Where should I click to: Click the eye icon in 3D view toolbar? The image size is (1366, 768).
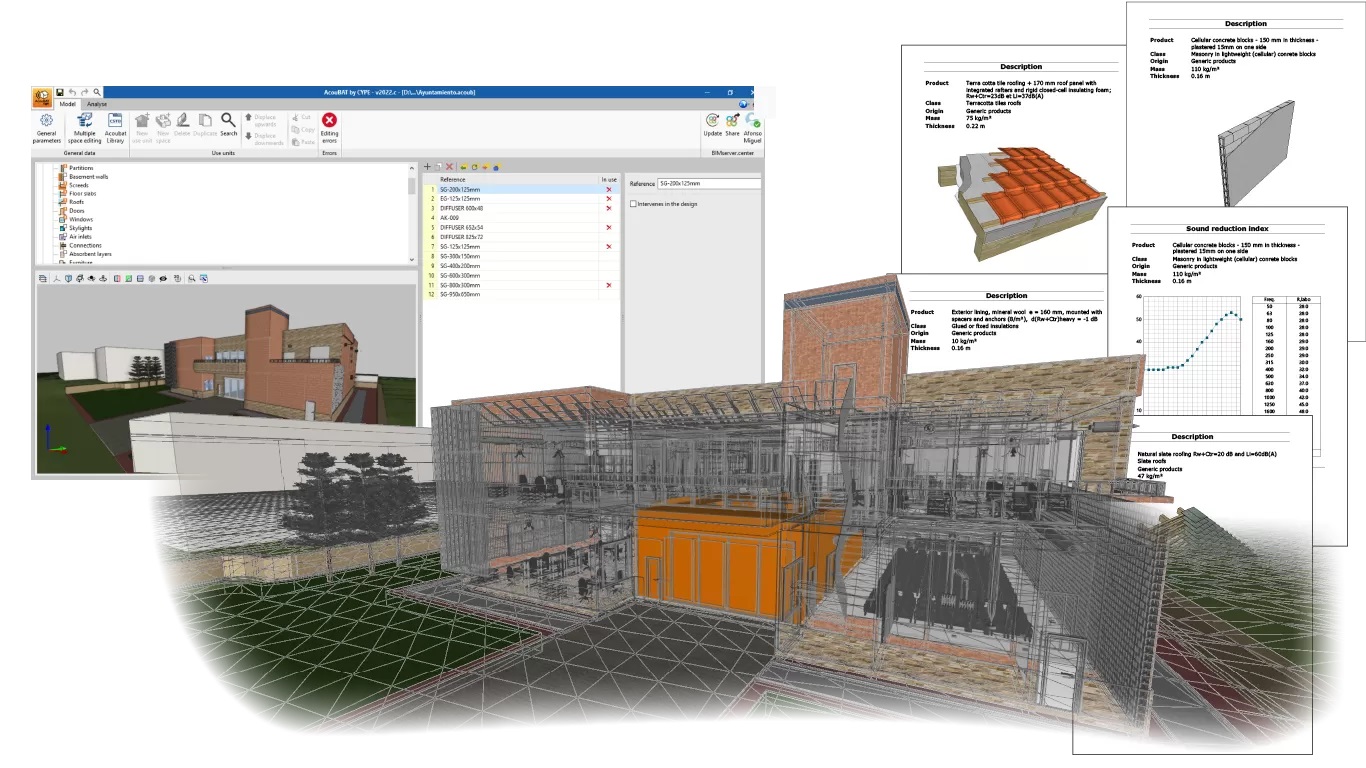(163, 278)
